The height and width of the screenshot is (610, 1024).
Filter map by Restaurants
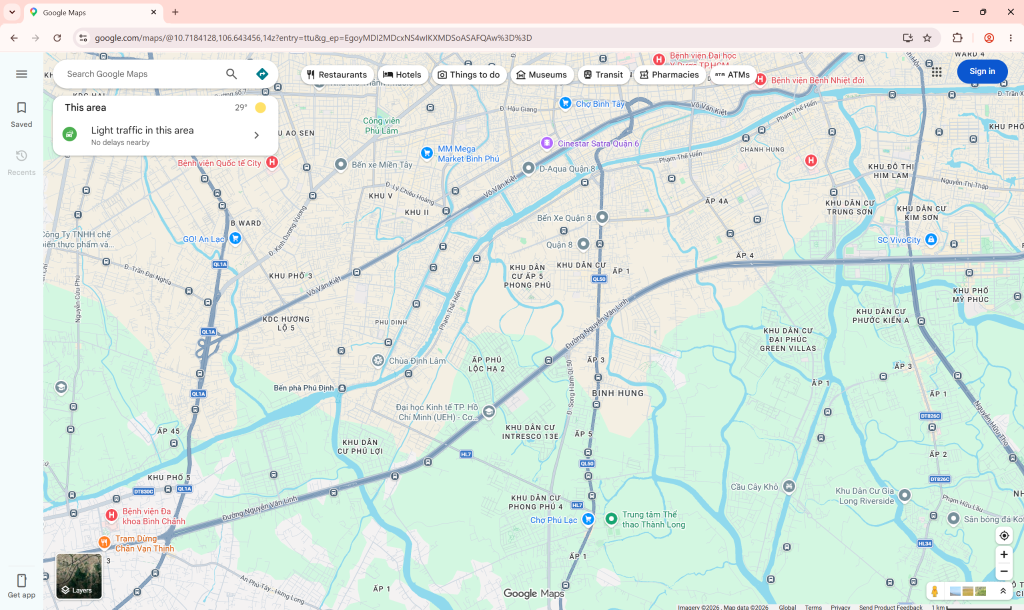pyautogui.click(x=337, y=74)
